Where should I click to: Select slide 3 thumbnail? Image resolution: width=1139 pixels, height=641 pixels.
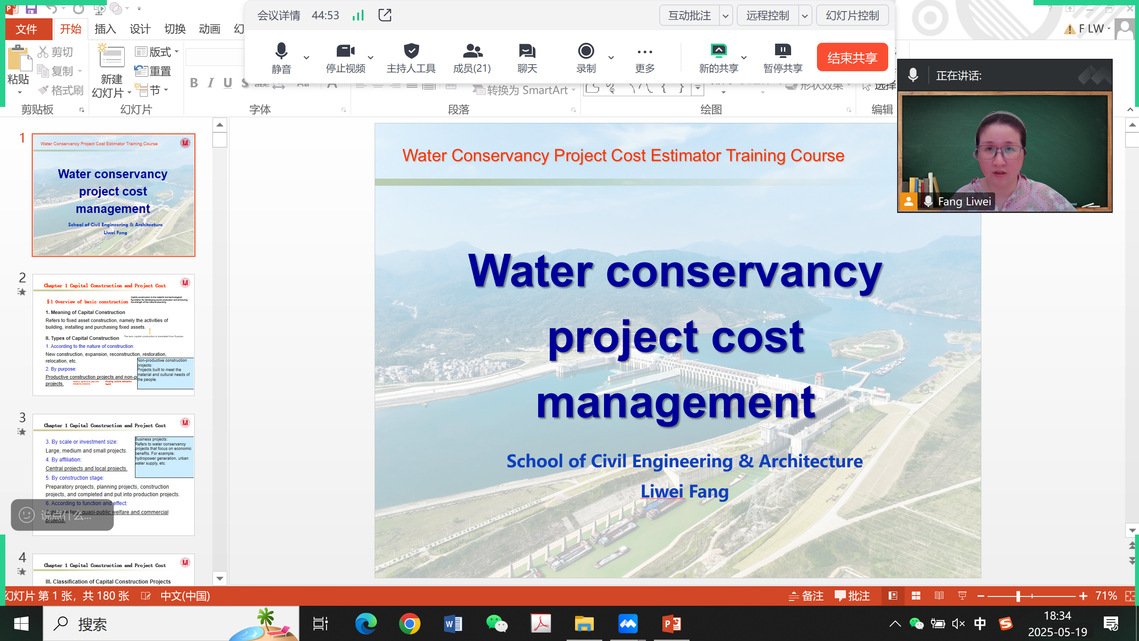pyautogui.click(x=113, y=475)
